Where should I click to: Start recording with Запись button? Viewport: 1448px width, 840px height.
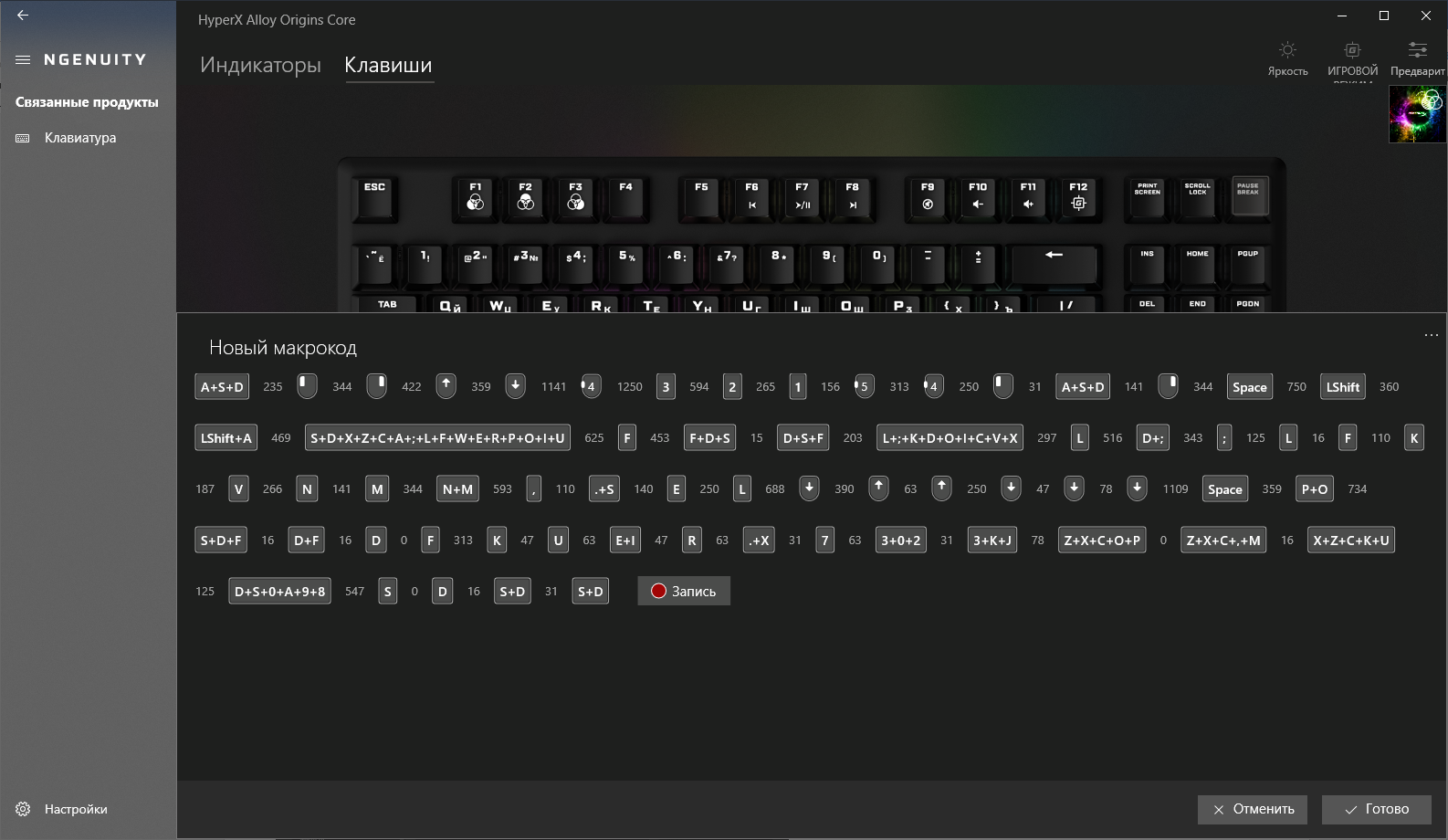[683, 591]
